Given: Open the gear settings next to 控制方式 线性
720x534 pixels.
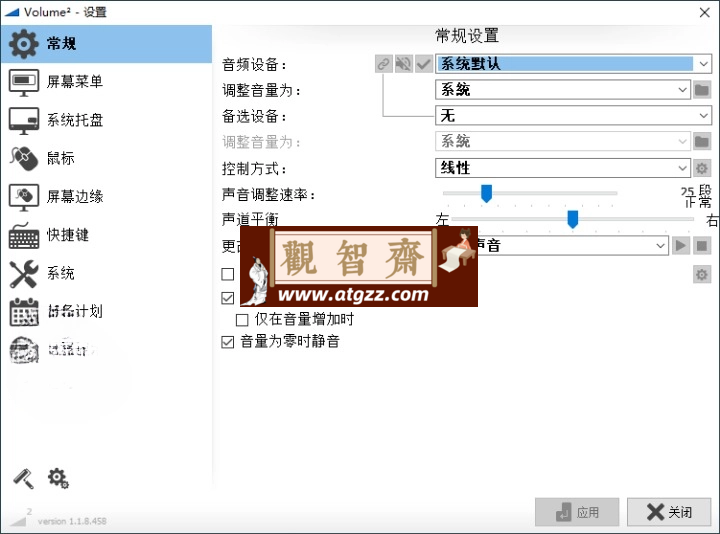Looking at the screenshot, I should point(702,168).
